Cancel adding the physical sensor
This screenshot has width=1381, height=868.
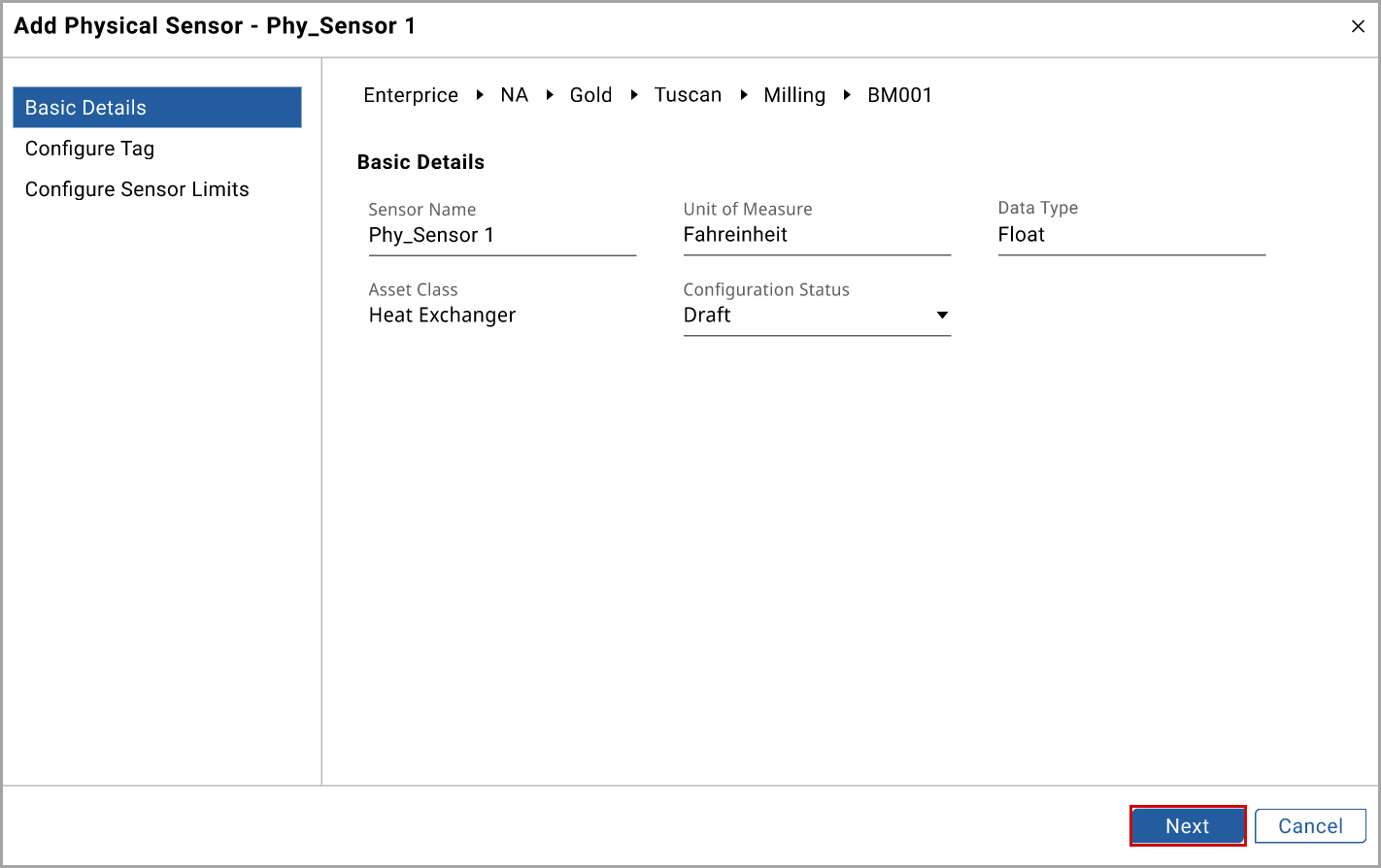[1309, 826]
